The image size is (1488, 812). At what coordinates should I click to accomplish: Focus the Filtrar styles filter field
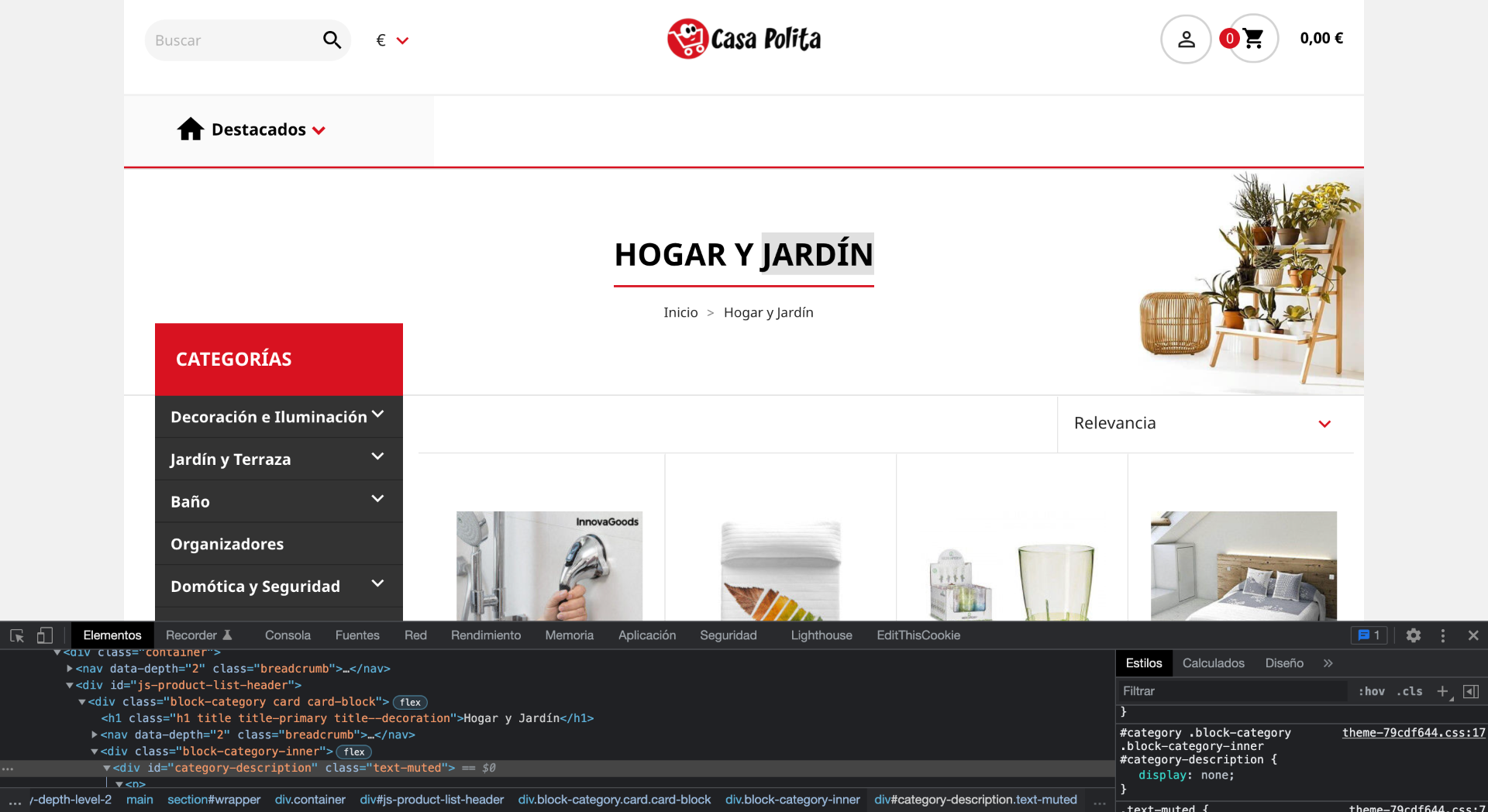(x=1232, y=691)
